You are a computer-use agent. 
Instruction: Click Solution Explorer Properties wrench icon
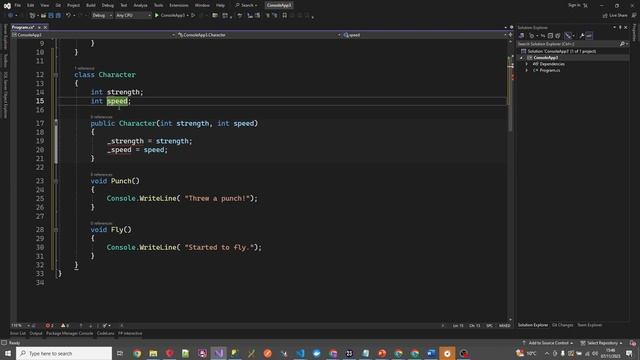(x=582, y=36)
